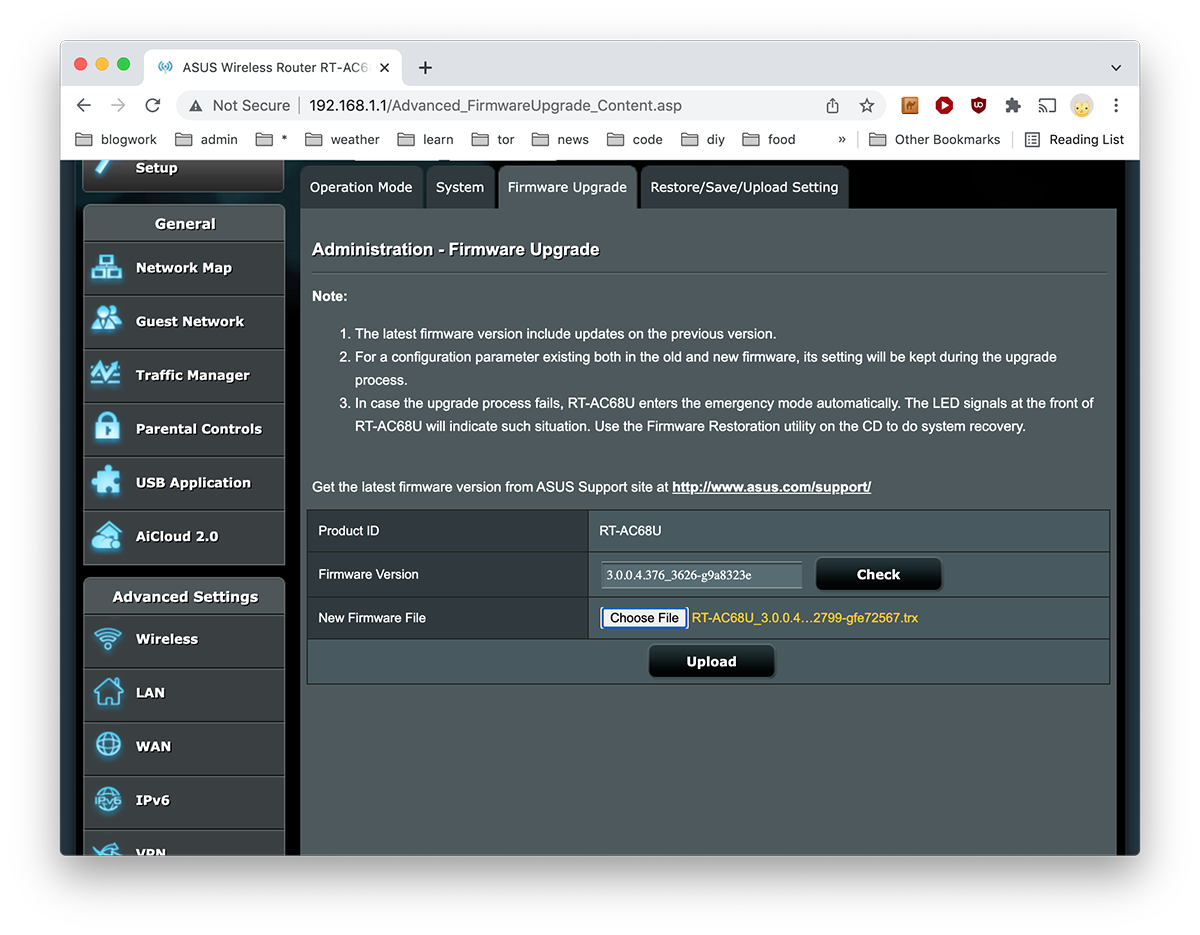The image size is (1200, 935).
Task: Click the Upload button
Action: click(711, 661)
